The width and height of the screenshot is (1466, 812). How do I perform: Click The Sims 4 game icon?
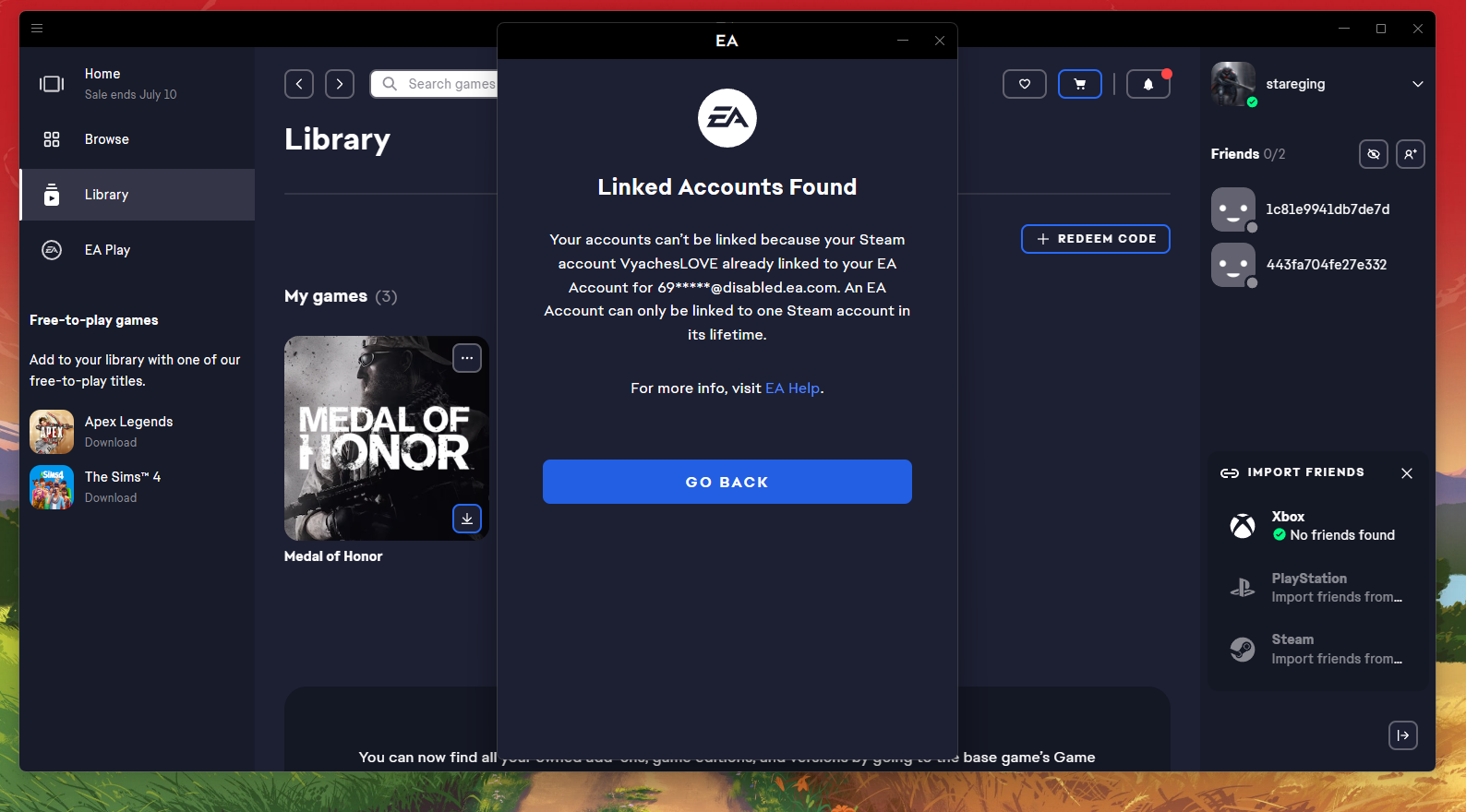pos(52,487)
